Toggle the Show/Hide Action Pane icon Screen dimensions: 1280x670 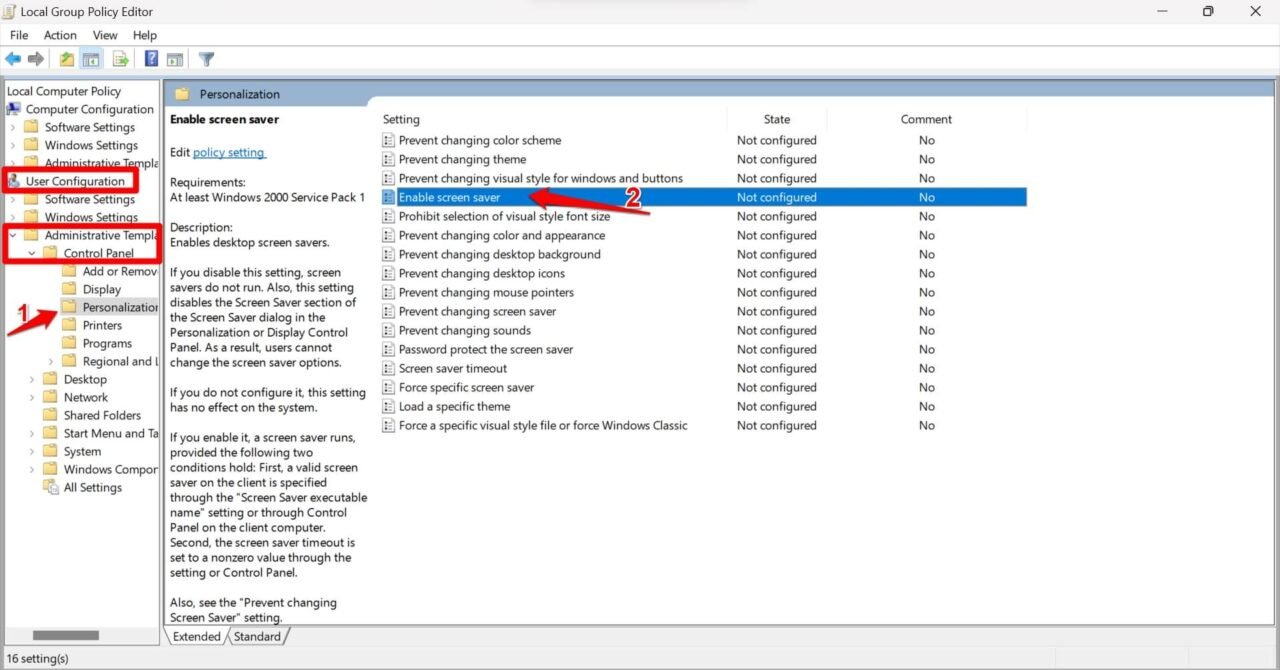coord(175,58)
